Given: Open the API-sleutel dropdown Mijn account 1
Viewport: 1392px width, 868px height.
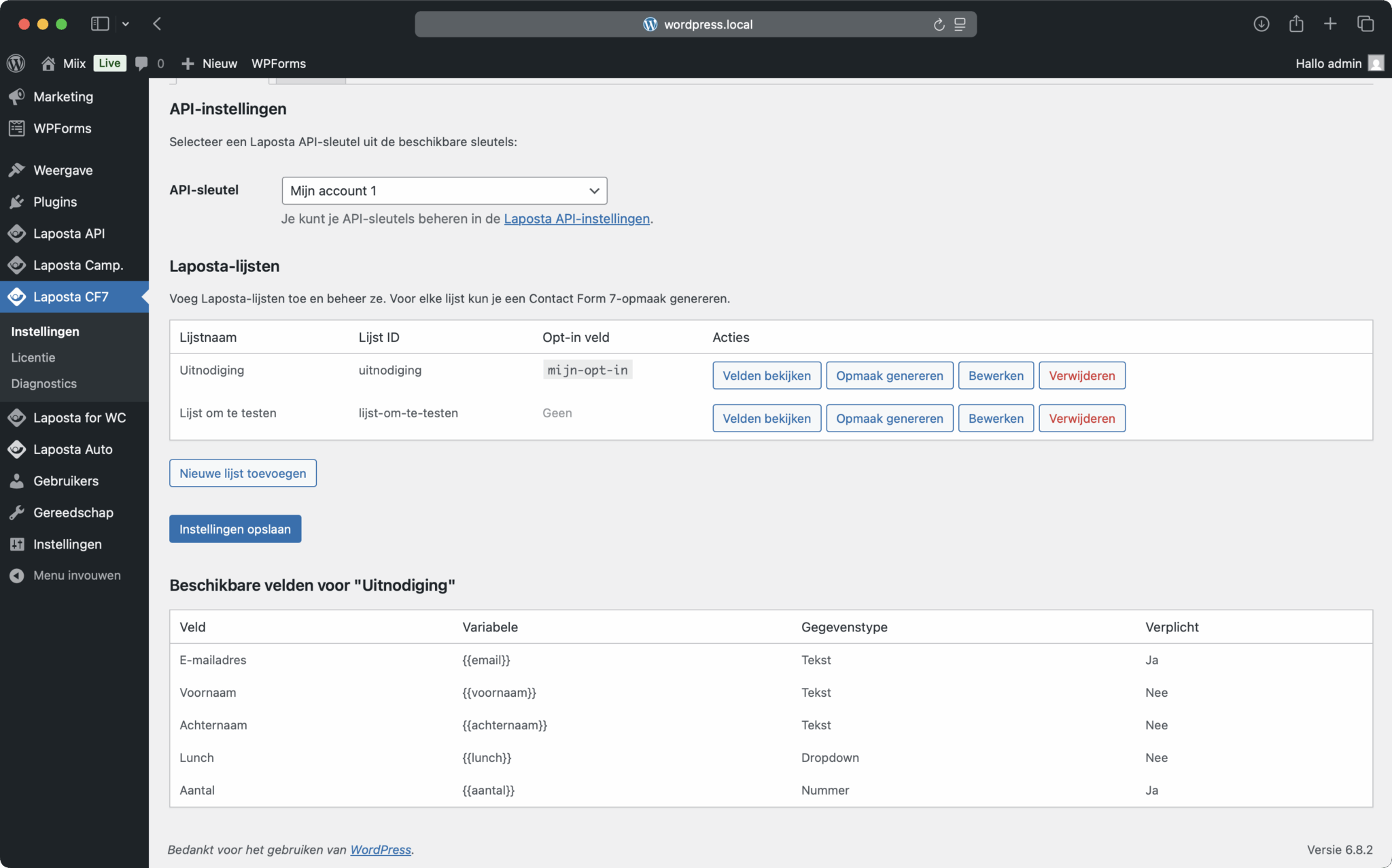Looking at the screenshot, I should [445, 191].
